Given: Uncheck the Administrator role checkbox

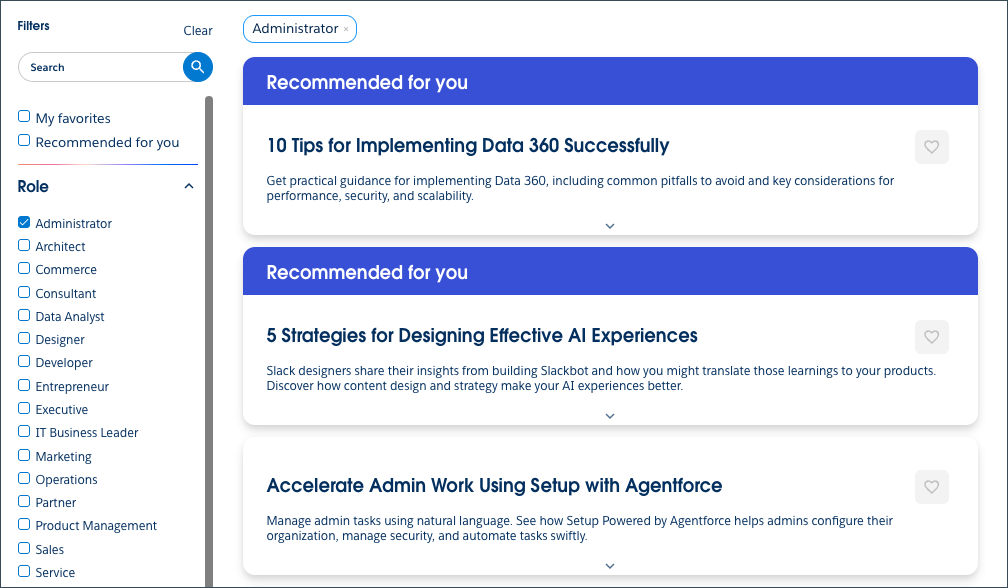Looking at the screenshot, I should [24, 223].
